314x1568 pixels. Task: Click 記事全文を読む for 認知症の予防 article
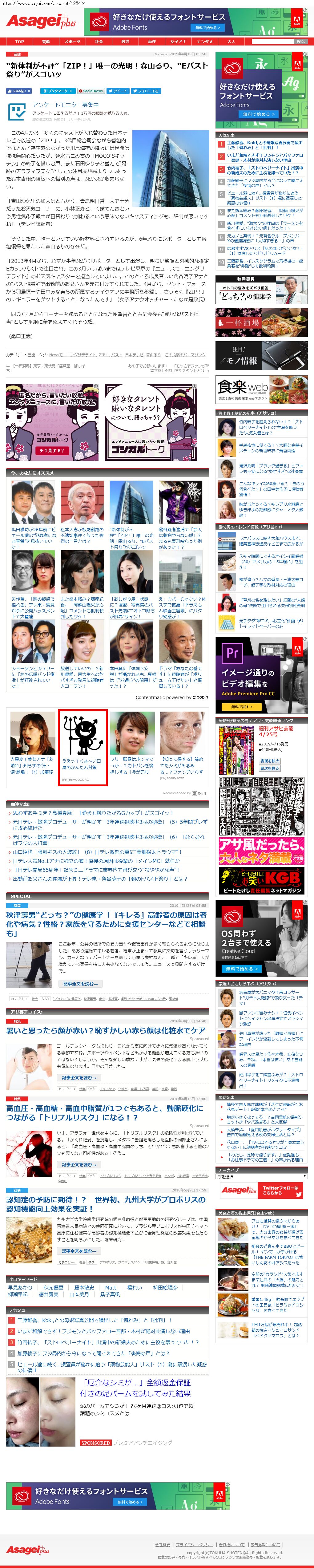(79, 1251)
